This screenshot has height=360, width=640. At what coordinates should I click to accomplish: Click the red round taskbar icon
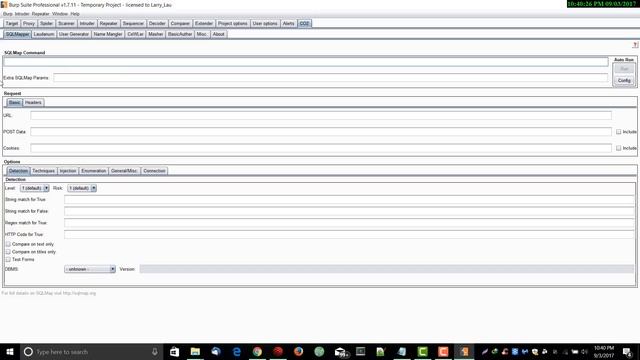[278, 351]
